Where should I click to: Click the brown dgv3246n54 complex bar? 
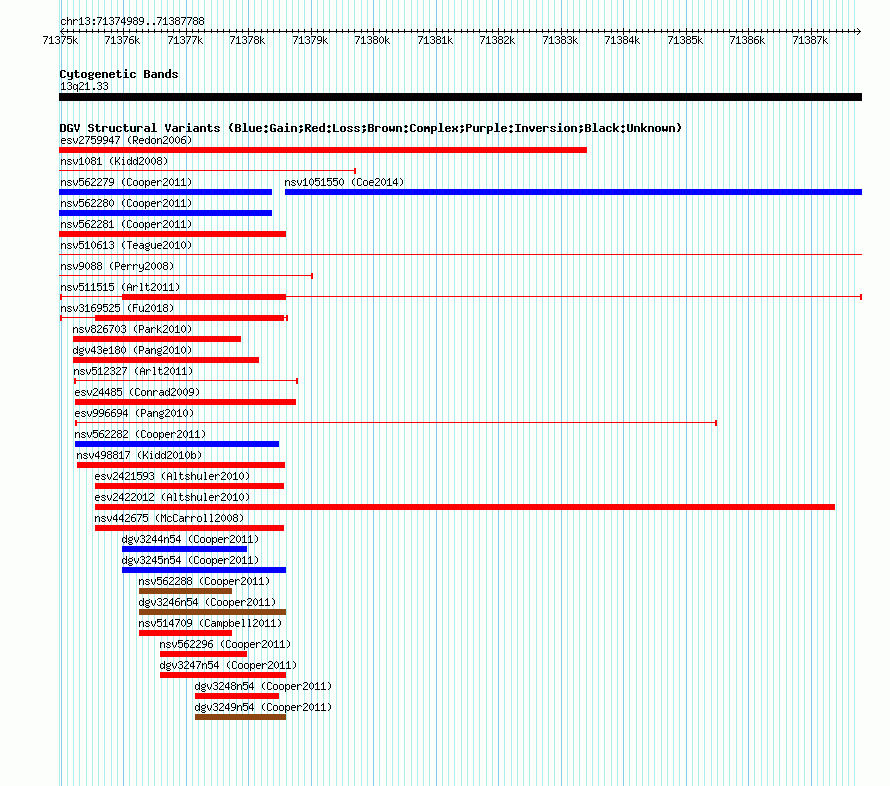point(212,612)
